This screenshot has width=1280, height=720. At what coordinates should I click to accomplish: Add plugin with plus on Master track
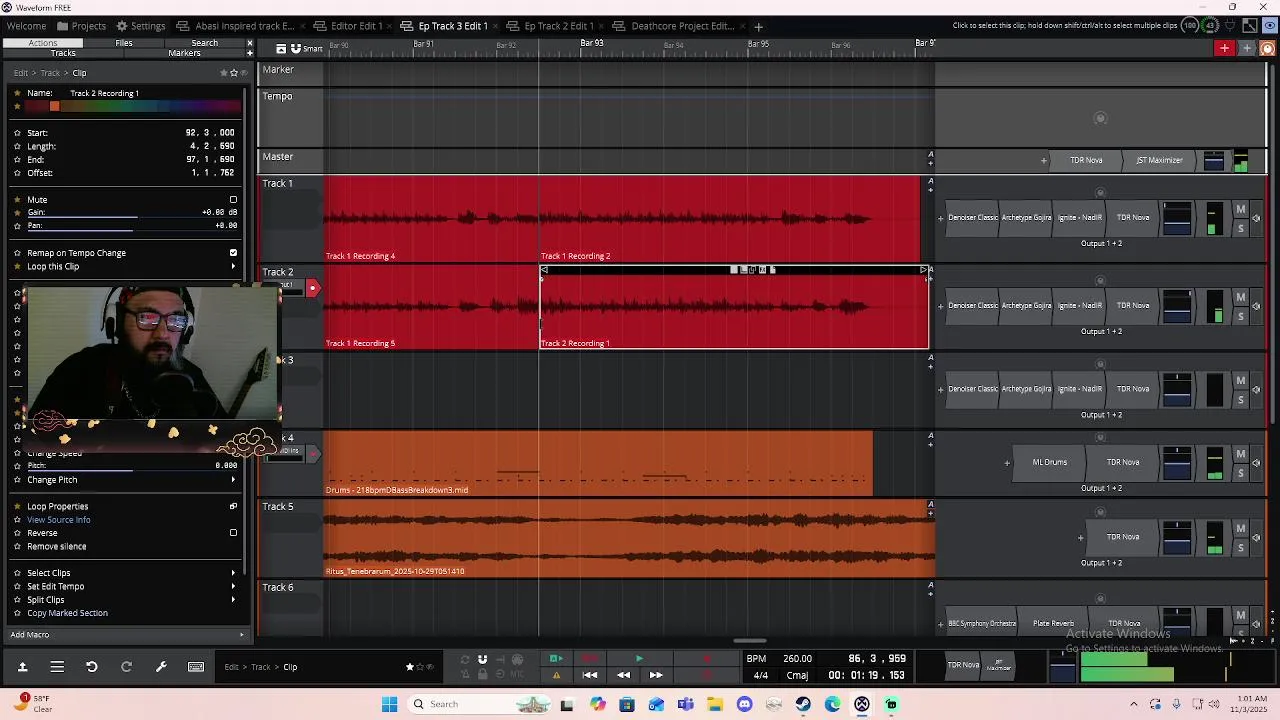(1044, 160)
